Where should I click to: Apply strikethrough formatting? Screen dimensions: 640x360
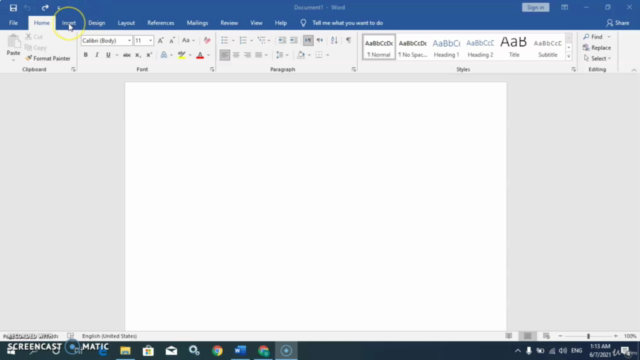(127, 55)
